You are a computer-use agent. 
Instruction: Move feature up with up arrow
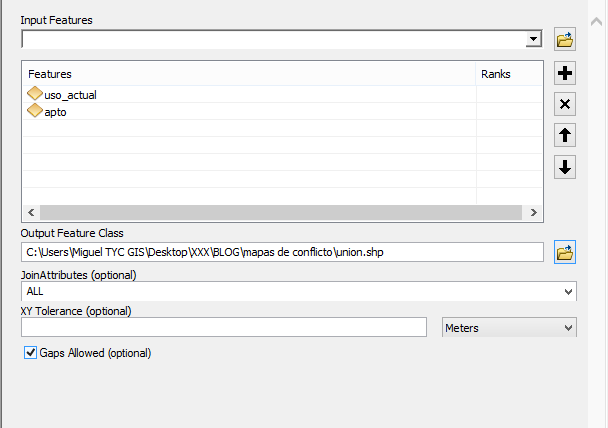(x=565, y=135)
